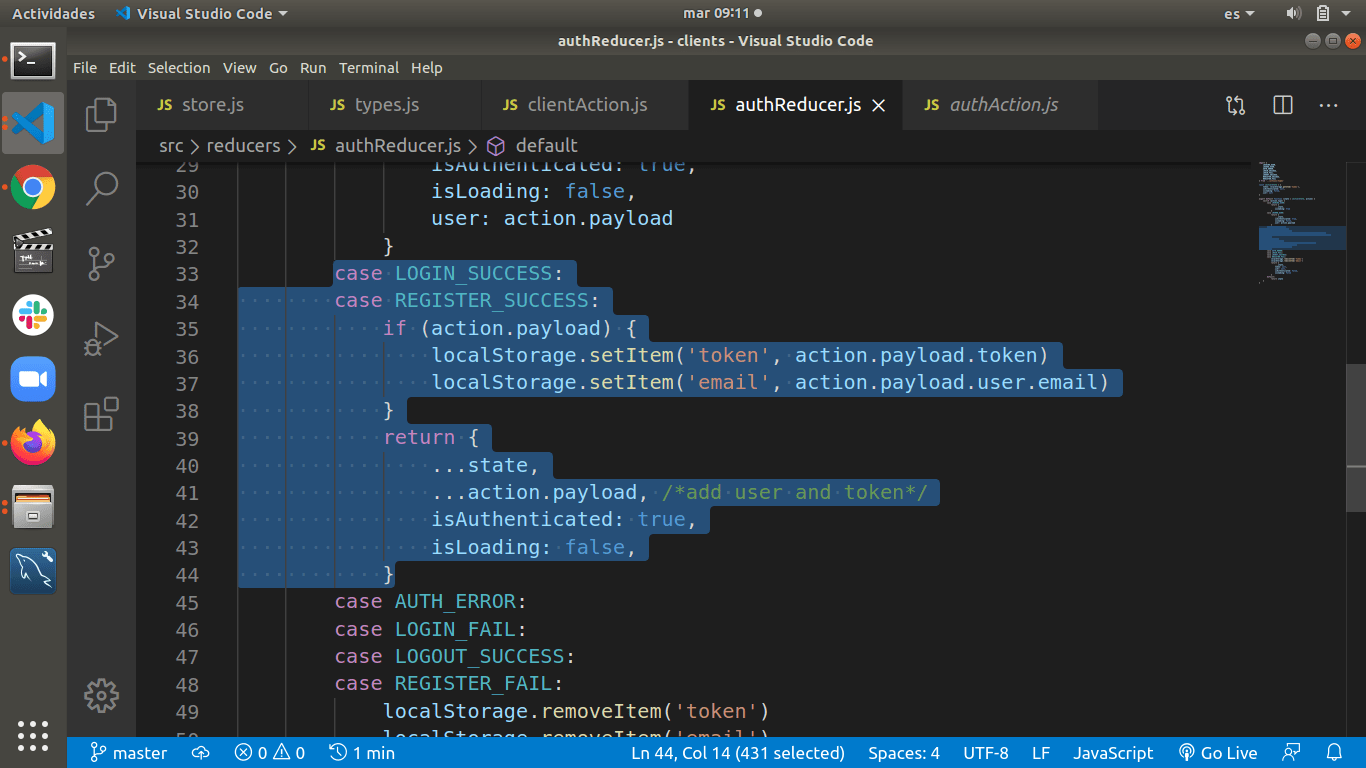Screen dimensions: 1366x768
Task: Open the File menu
Action: 85,68
